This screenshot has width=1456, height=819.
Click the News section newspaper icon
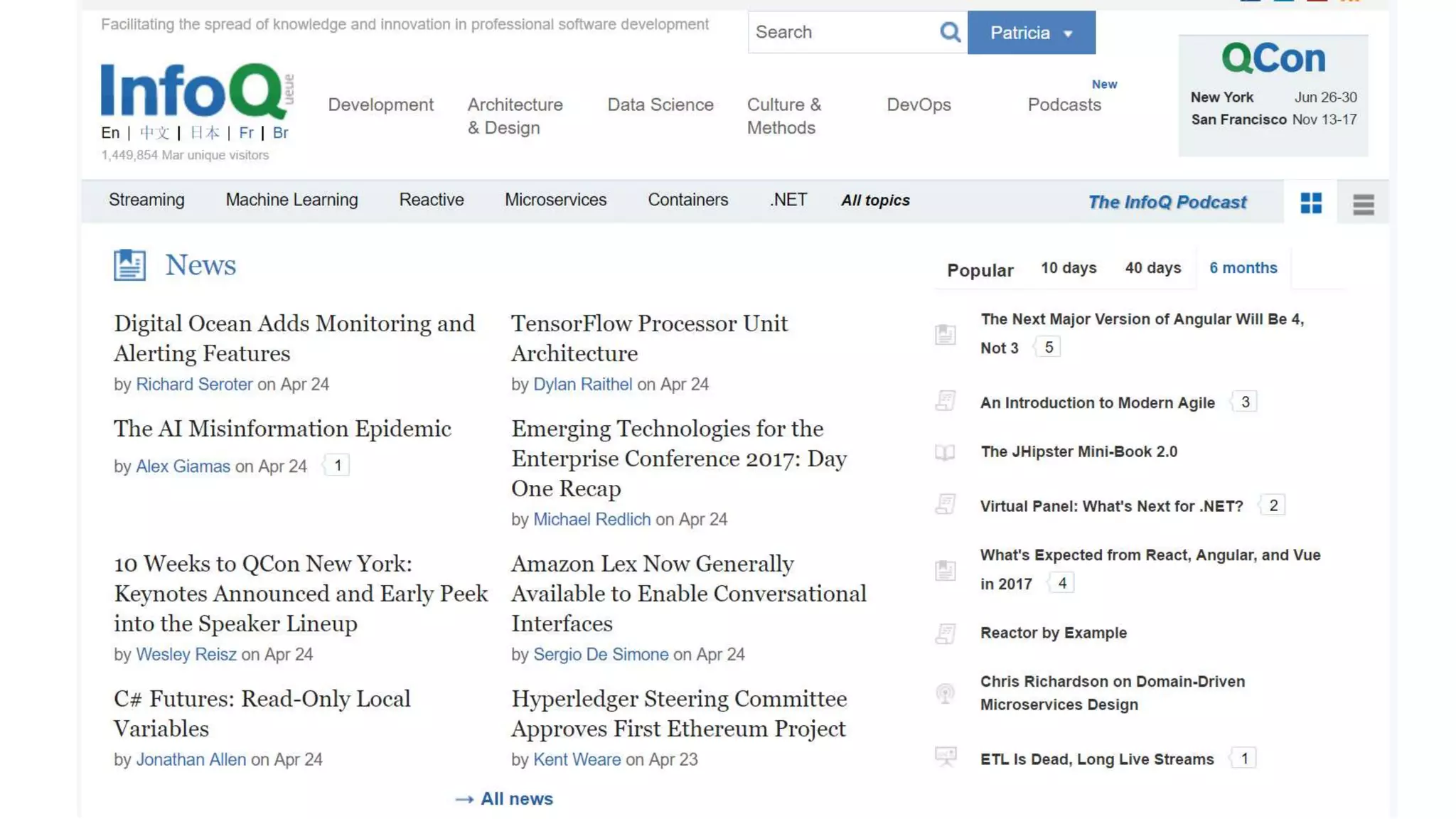pyautogui.click(x=129, y=265)
